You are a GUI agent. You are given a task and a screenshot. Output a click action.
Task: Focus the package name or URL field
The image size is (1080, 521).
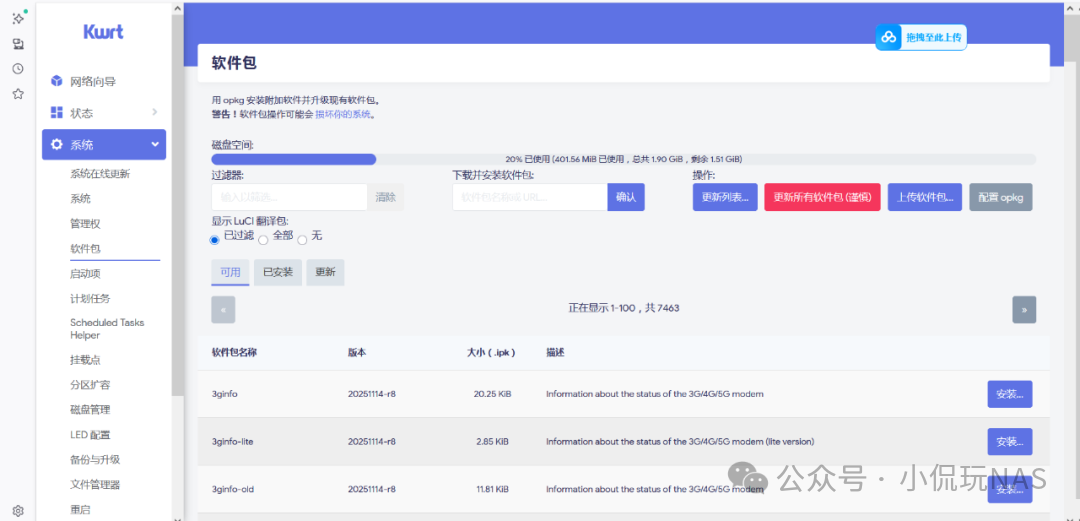[x=530, y=197]
